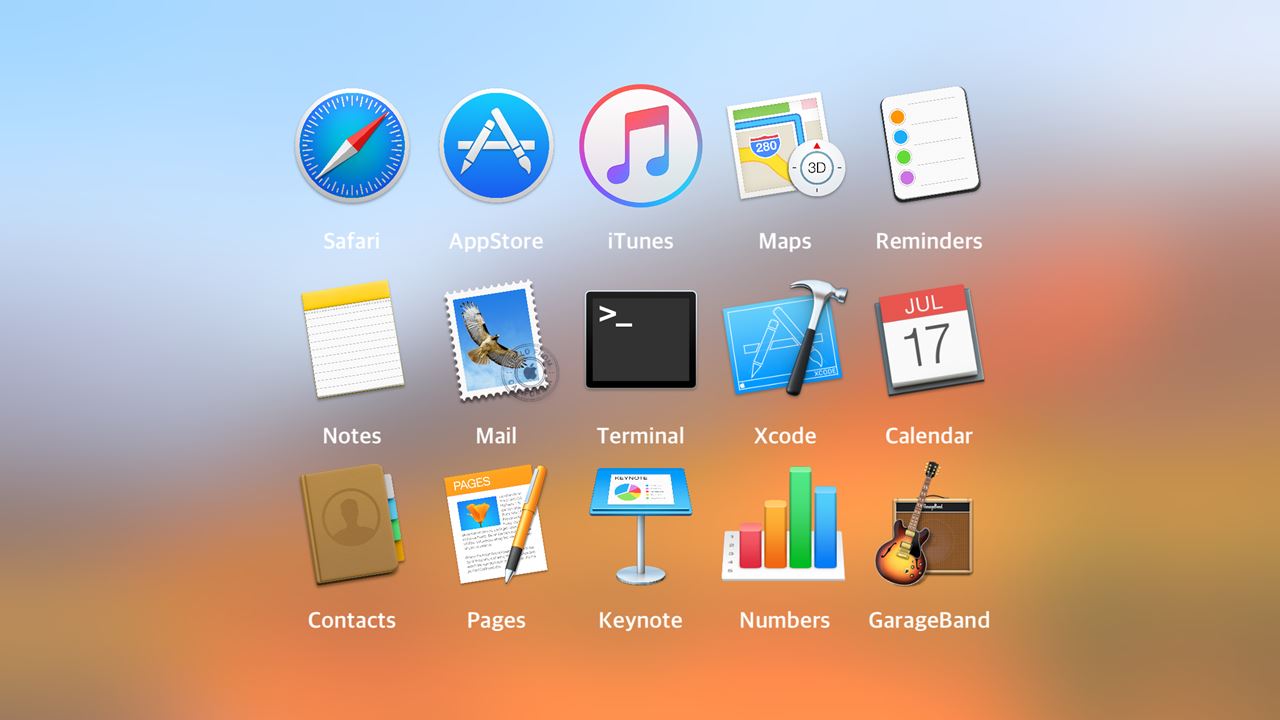Click the AppStore label text
This screenshot has width=1280, height=720.
pos(496,241)
